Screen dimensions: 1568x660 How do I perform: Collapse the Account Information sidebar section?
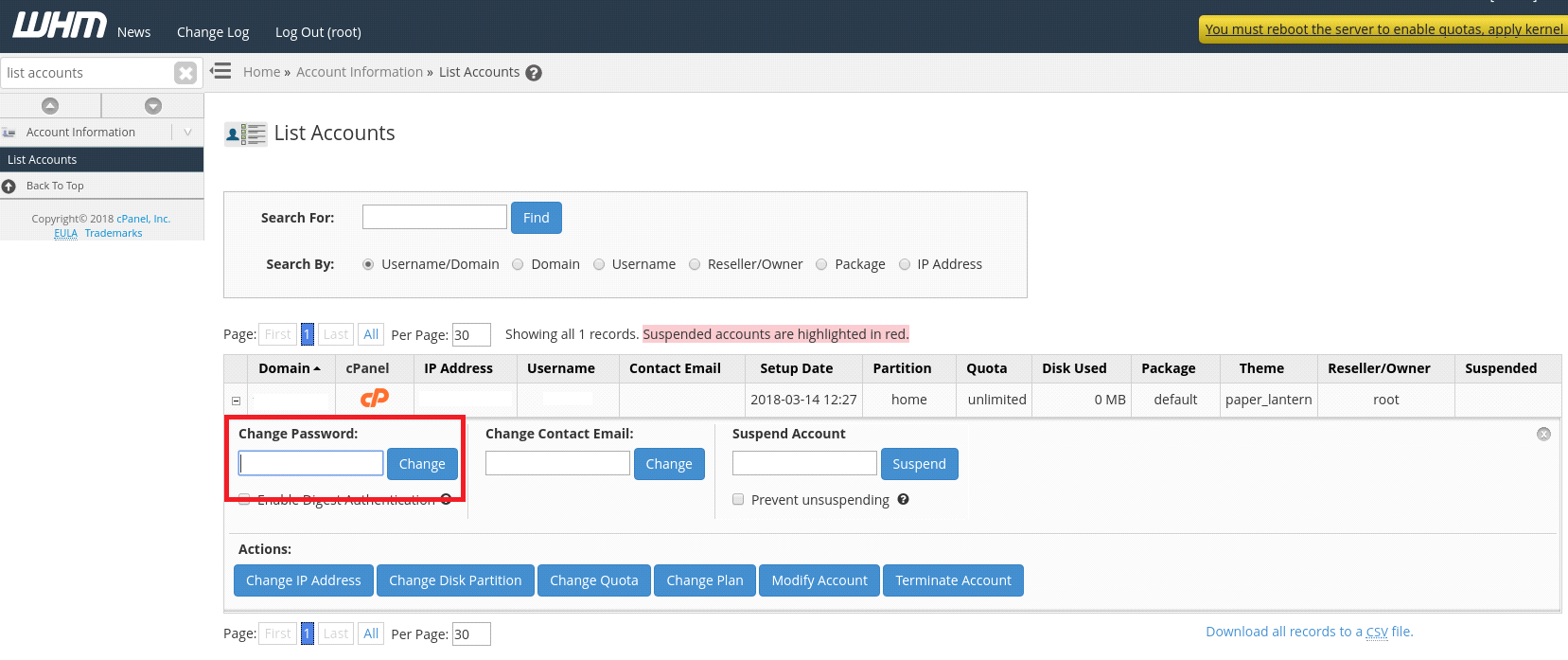click(x=187, y=133)
